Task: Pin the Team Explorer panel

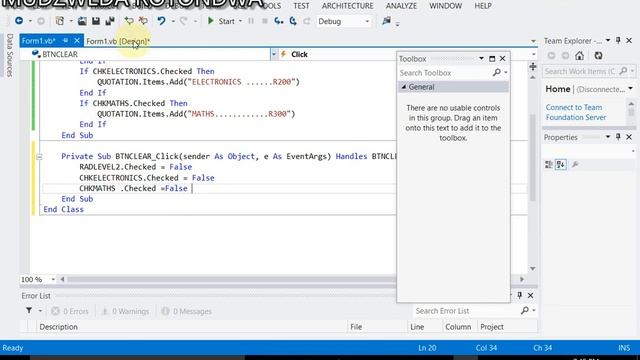Action: [618, 40]
